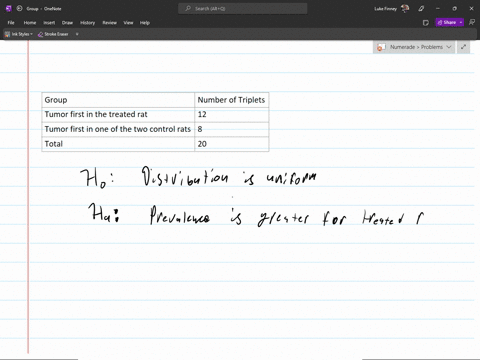The height and width of the screenshot is (360, 480).
Task: Click the notebook icon beside Numerade
Action: tap(380, 47)
